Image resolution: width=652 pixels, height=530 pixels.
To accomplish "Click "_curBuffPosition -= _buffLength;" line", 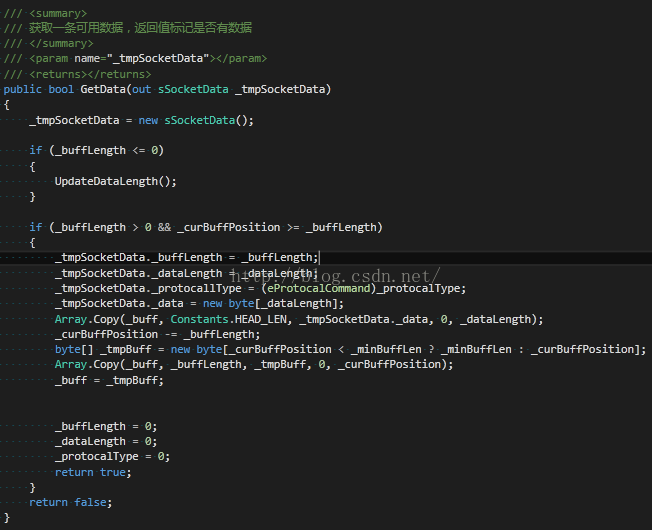I will tap(157, 335).
